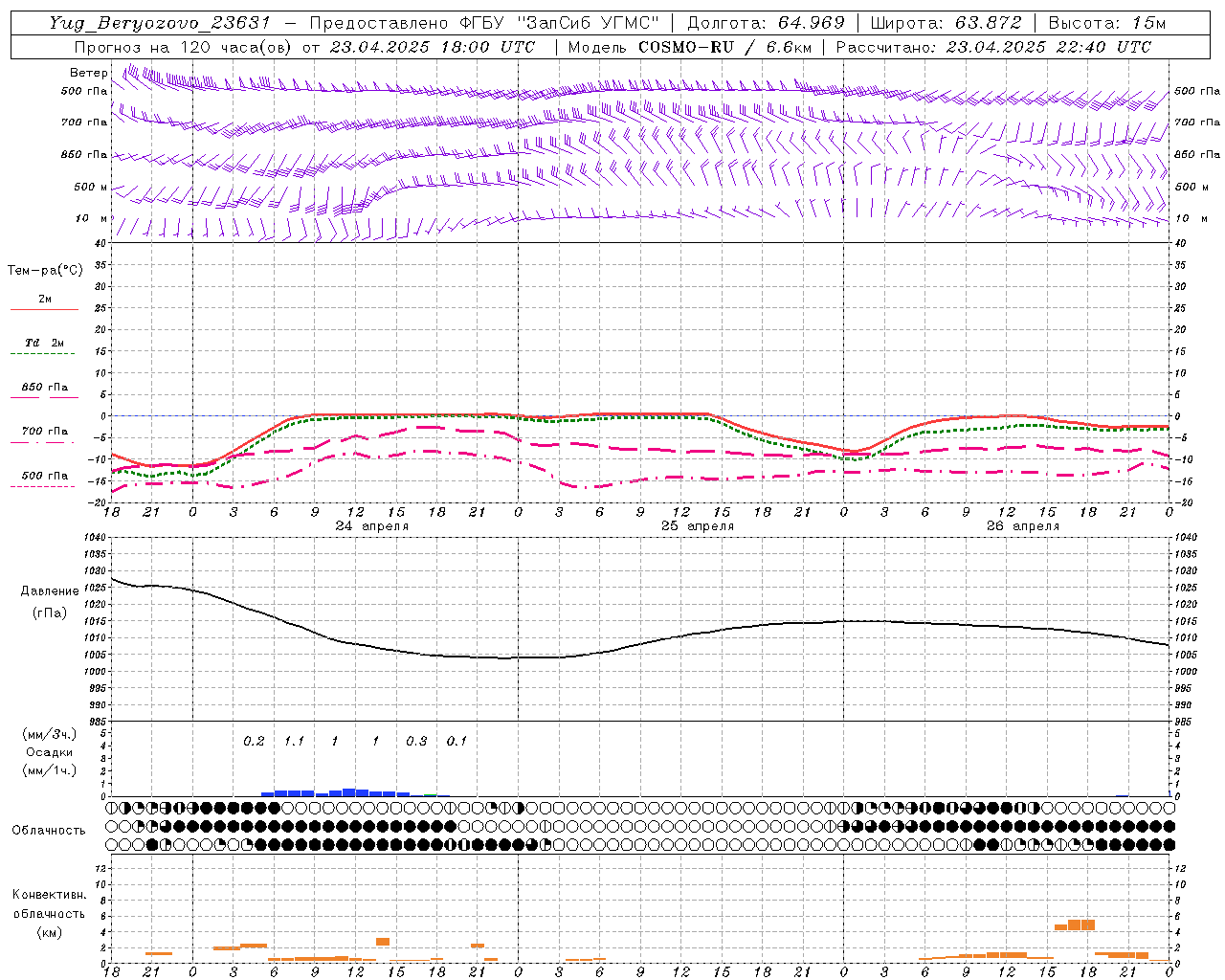Click the station title Yug_Beryozovo_23631
The width and height of the screenshot is (1225, 980).
click(161, 23)
